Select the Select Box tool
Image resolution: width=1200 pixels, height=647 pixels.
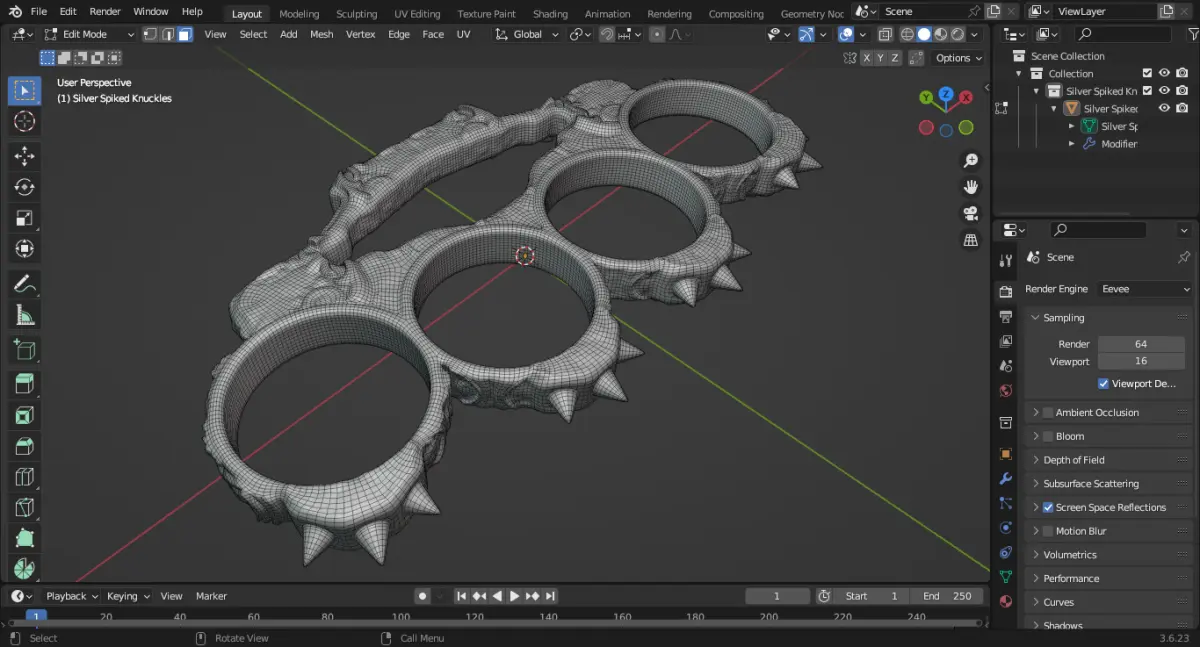(x=25, y=91)
